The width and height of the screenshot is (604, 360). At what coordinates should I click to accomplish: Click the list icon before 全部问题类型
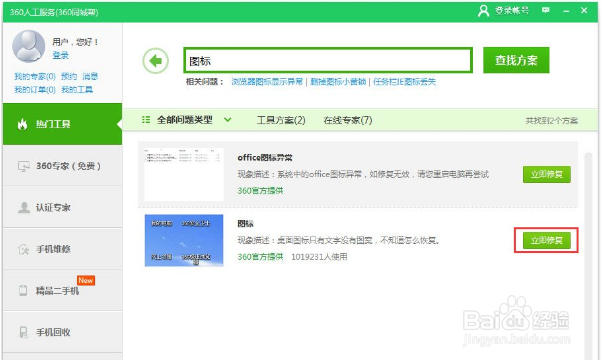146,120
